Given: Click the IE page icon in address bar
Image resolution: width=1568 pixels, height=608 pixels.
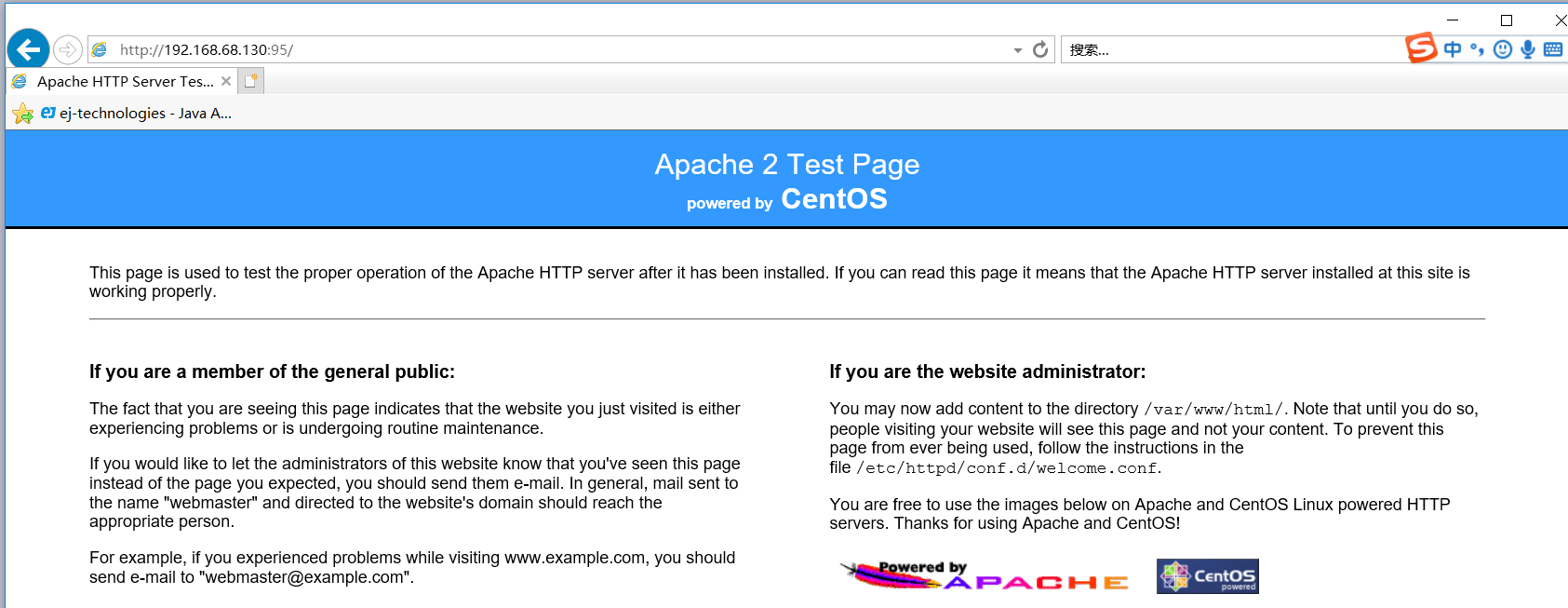Looking at the screenshot, I should [x=100, y=50].
